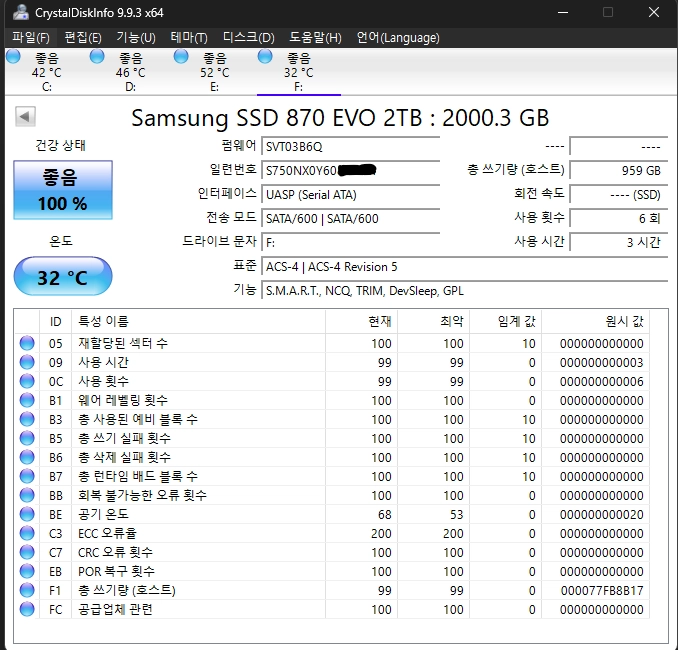Select the E: drive tab at 52 °C
The height and width of the screenshot is (650, 678).
(x=214, y=72)
